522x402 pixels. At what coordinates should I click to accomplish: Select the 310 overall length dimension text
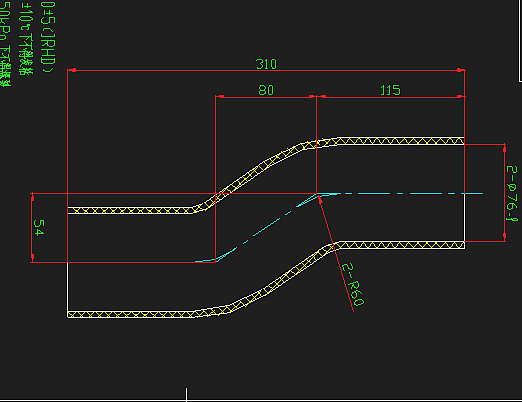click(x=266, y=64)
